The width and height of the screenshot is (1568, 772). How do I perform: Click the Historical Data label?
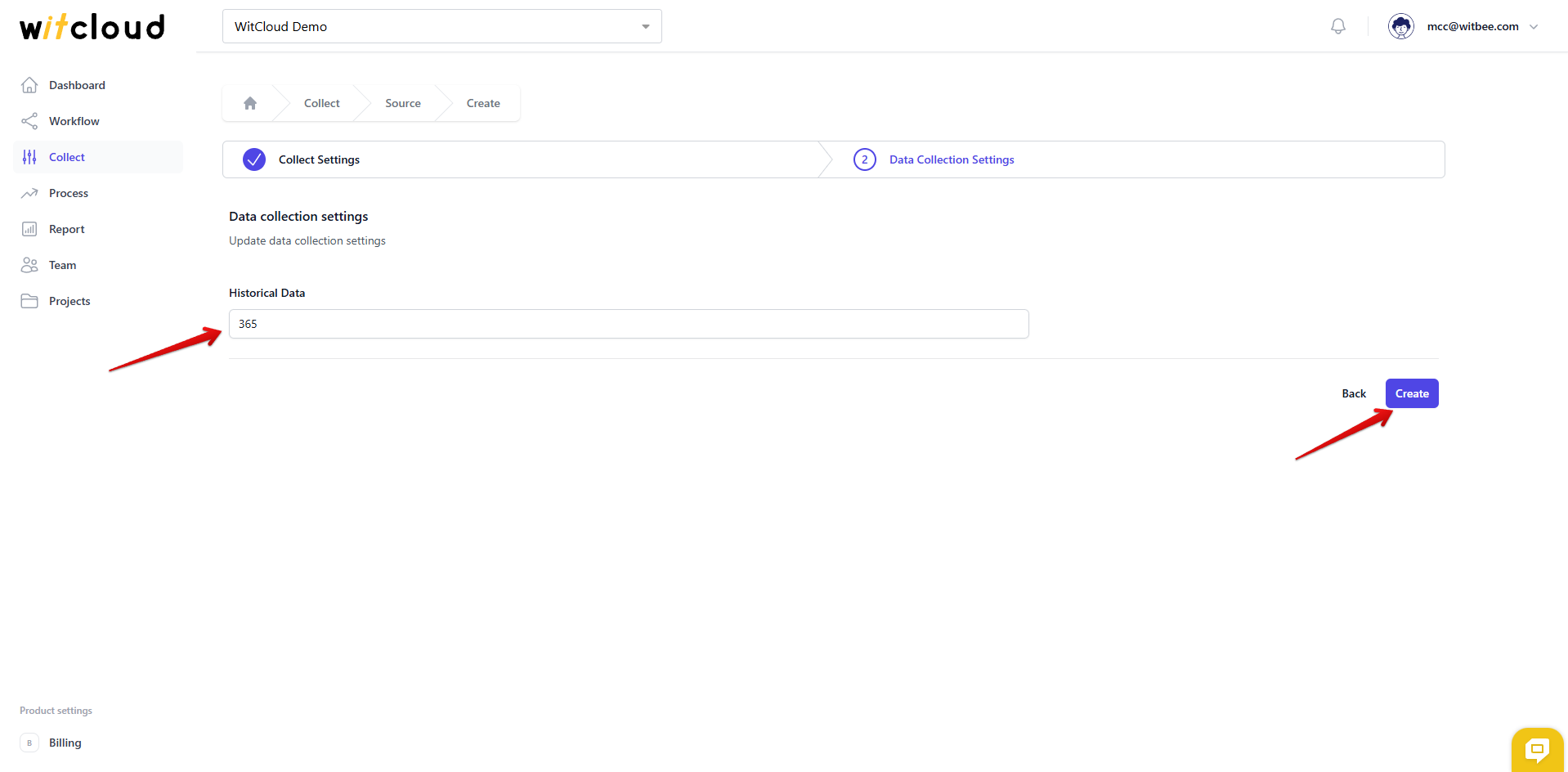coord(267,293)
